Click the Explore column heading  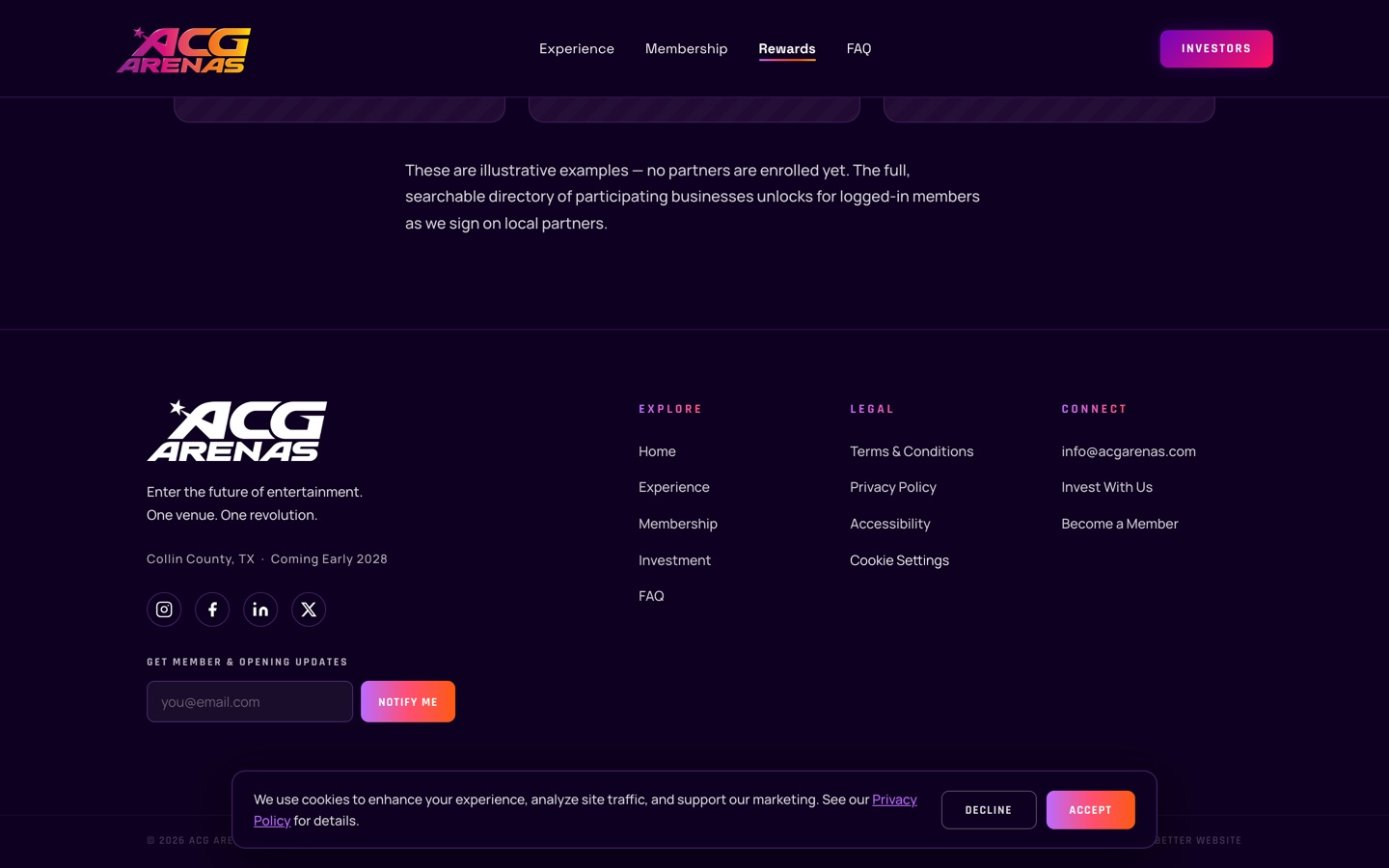click(x=670, y=409)
